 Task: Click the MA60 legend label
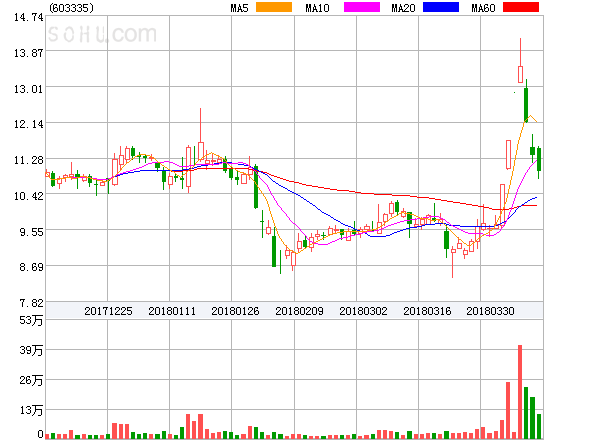tap(483, 8)
